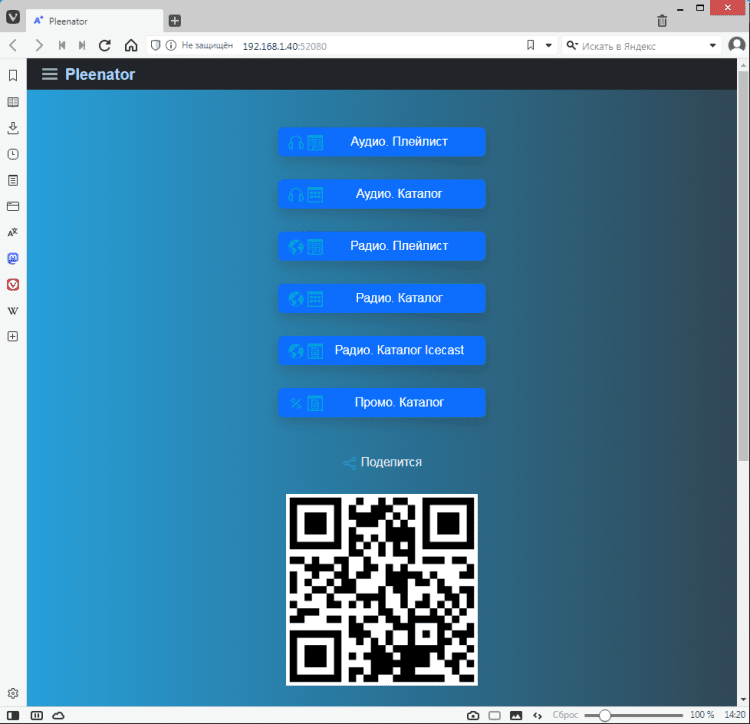Open the Vivaldi main menu
Image resolution: width=750 pixels, height=724 pixels.
(x=13, y=17)
